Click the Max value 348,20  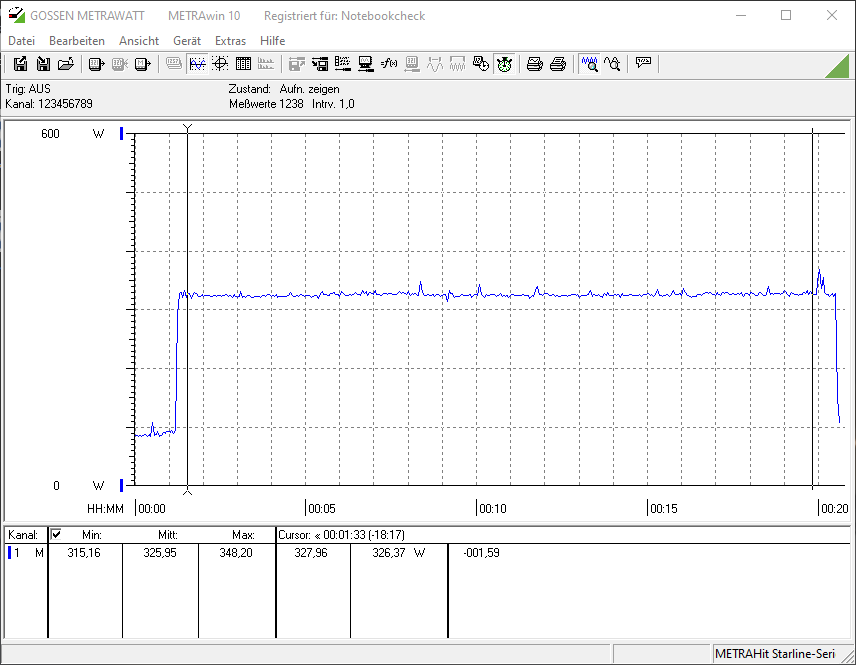[236, 553]
